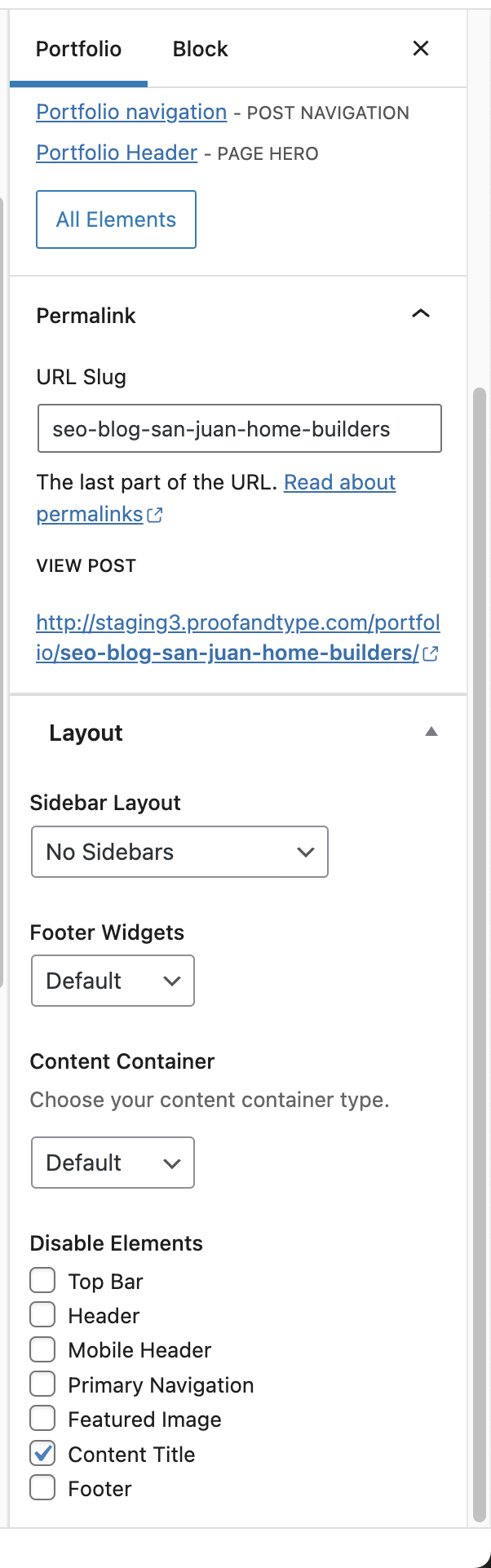This screenshot has width=491, height=1568.
Task: Click into the URL Slug field
Action: pos(239,428)
